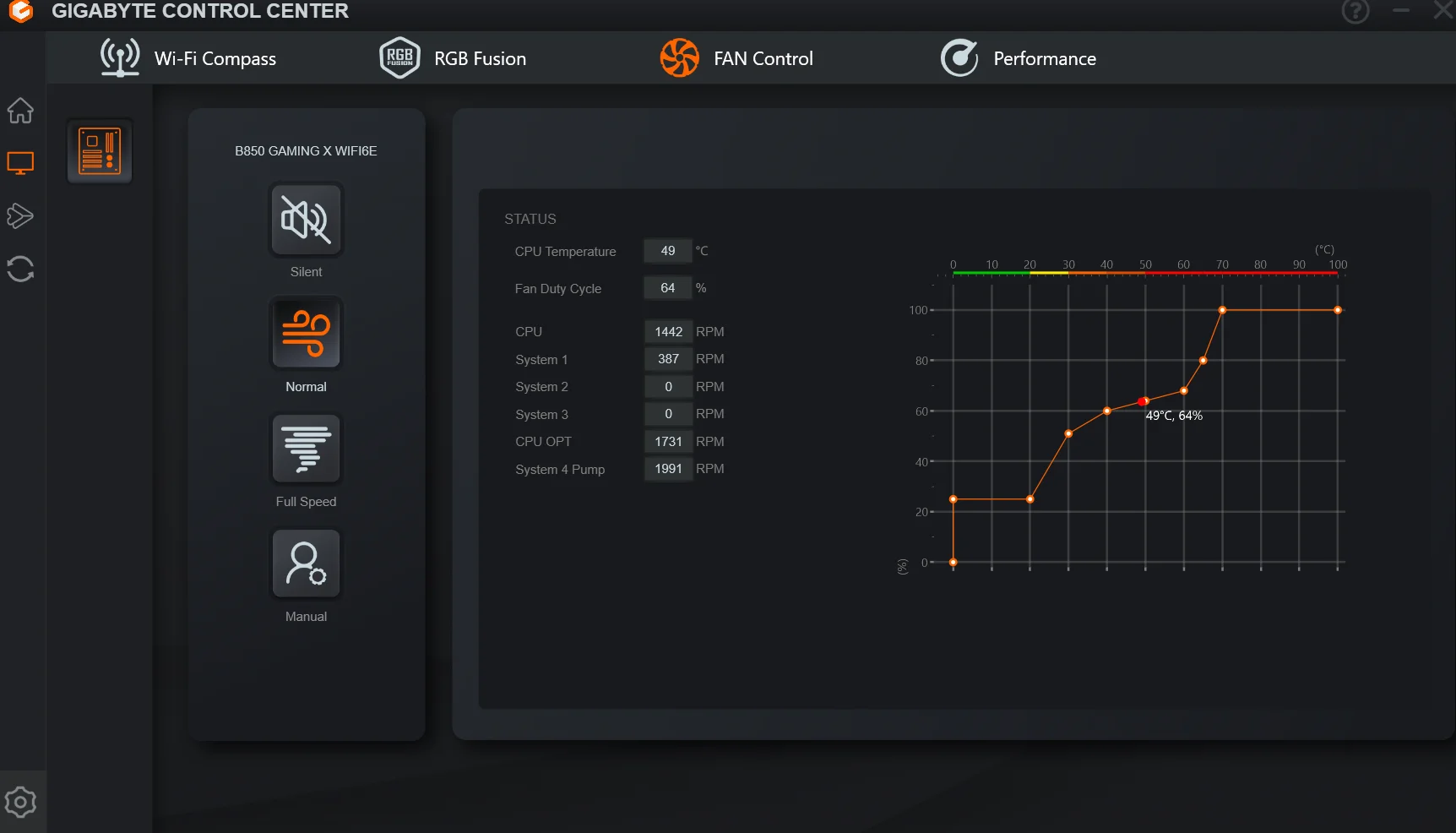The height and width of the screenshot is (833, 1456).
Task: Minimize the Gigabyte Control Center window
Action: point(1401,11)
